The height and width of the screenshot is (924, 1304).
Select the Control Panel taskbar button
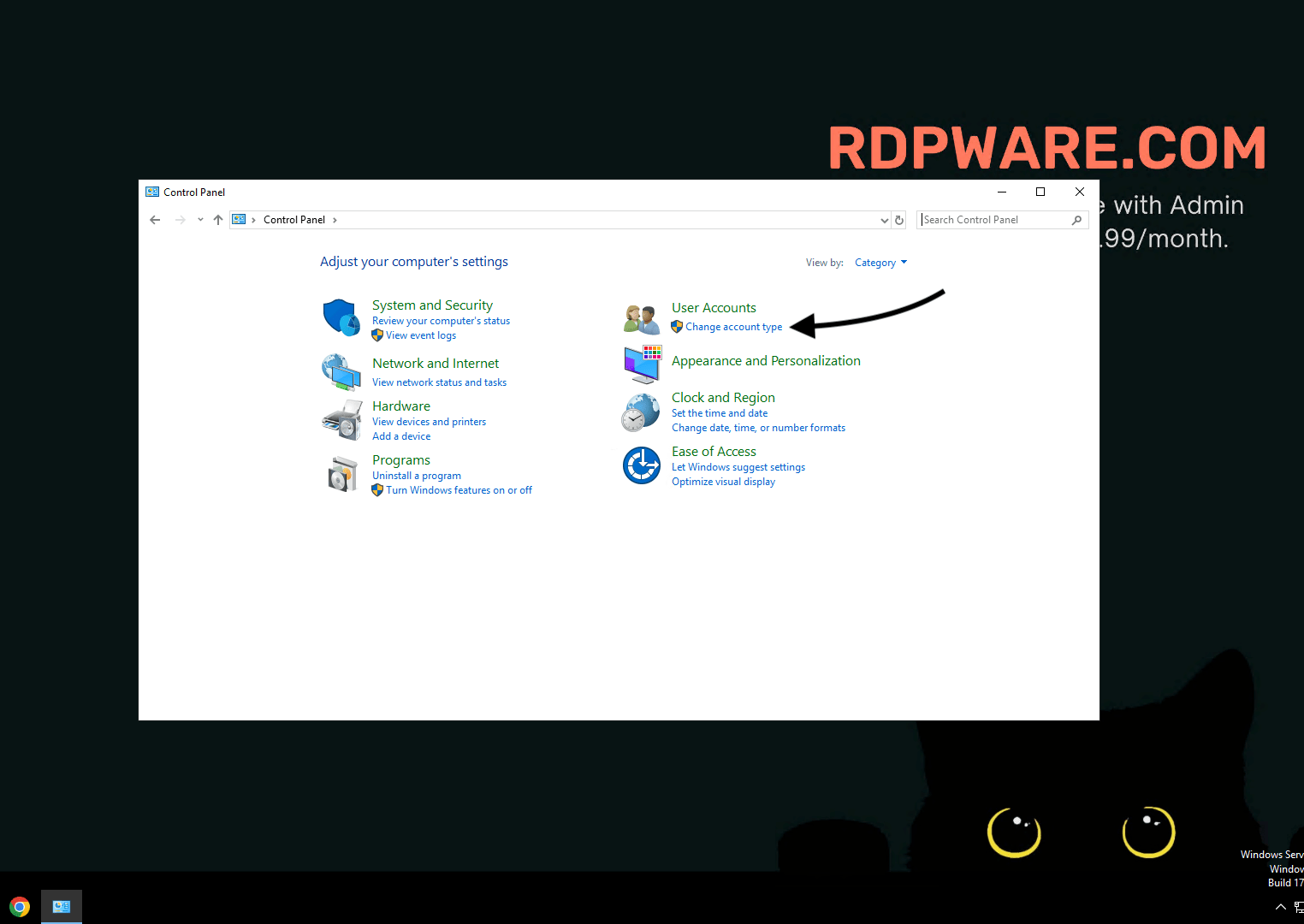click(62, 907)
